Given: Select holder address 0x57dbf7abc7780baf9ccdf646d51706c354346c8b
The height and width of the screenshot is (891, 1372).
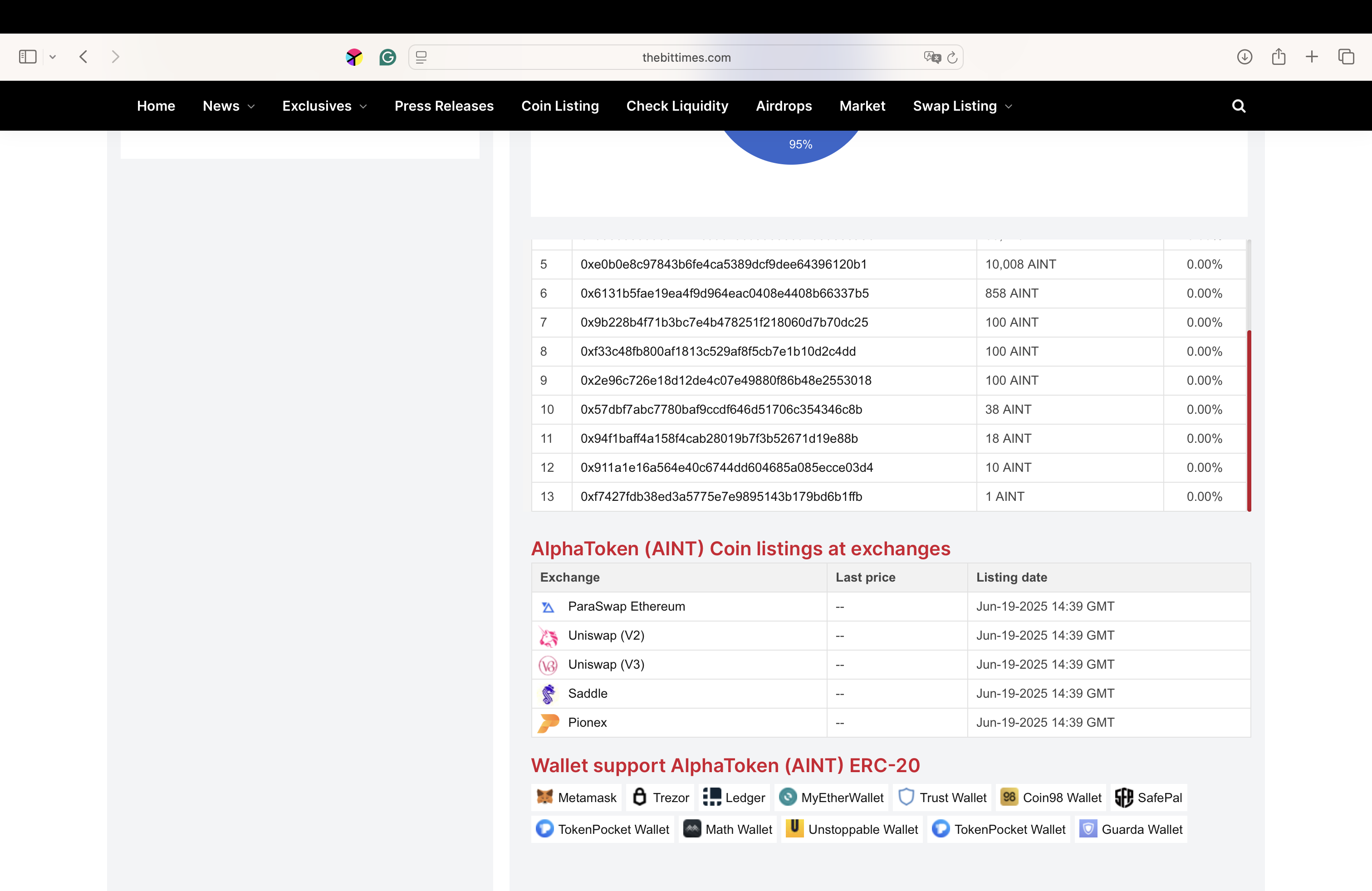Looking at the screenshot, I should click(721, 409).
